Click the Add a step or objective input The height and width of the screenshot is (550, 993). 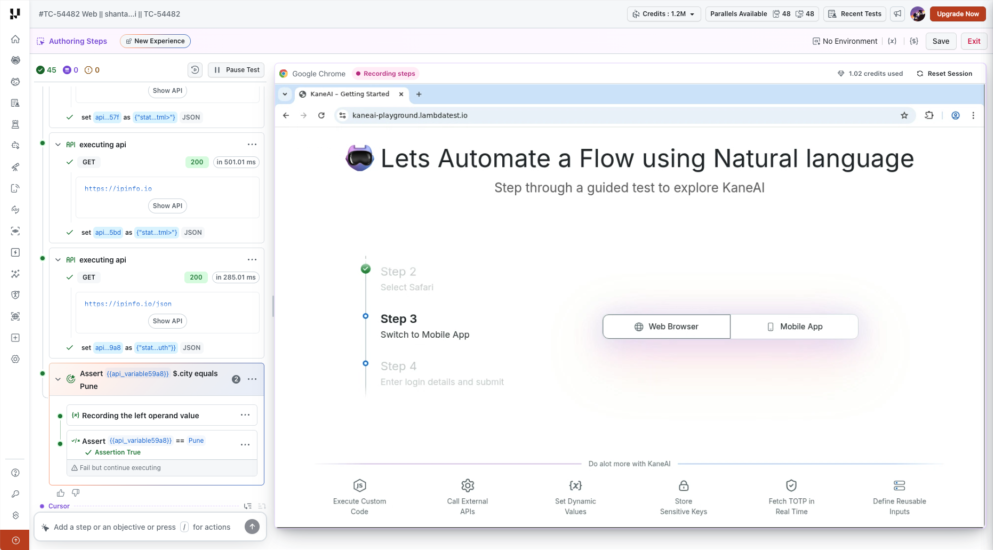(142, 527)
